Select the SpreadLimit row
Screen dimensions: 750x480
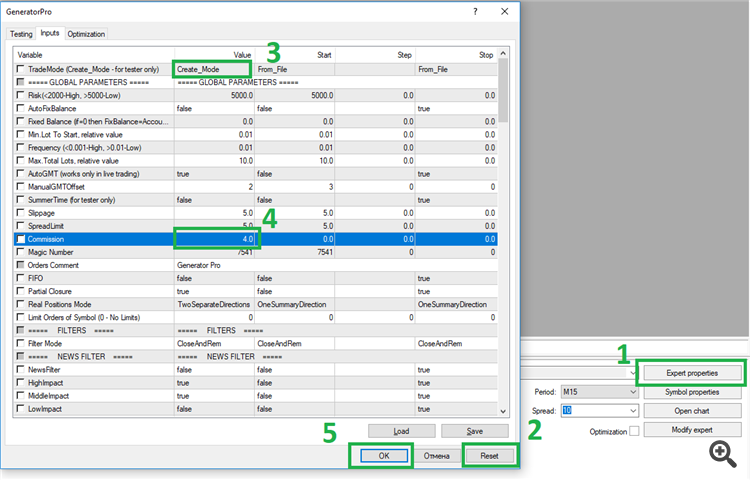pyautogui.click(x=255, y=226)
